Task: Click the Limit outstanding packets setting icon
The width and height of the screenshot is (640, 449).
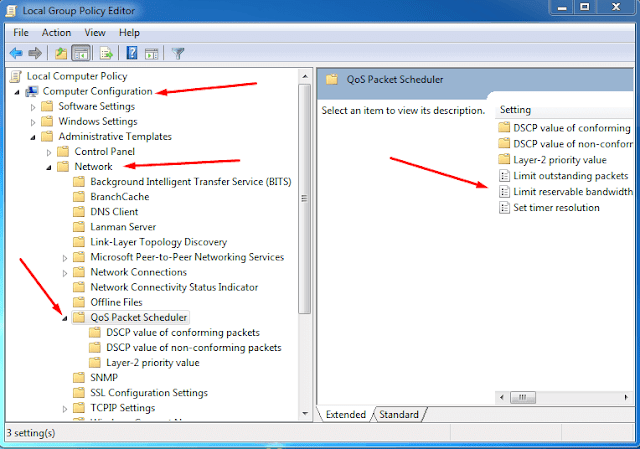Action: point(504,176)
